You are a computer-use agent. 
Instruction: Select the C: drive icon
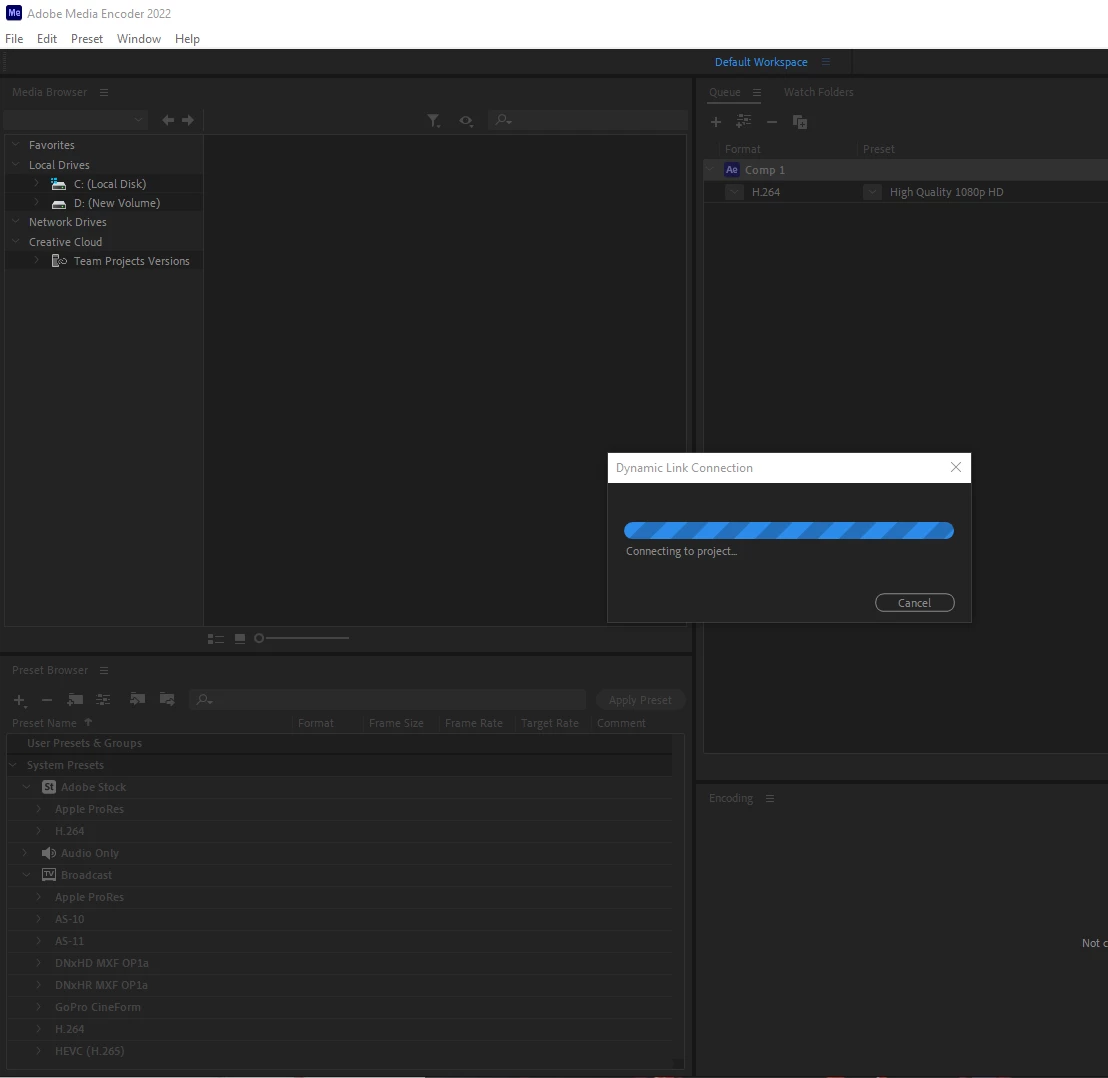pyautogui.click(x=59, y=184)
